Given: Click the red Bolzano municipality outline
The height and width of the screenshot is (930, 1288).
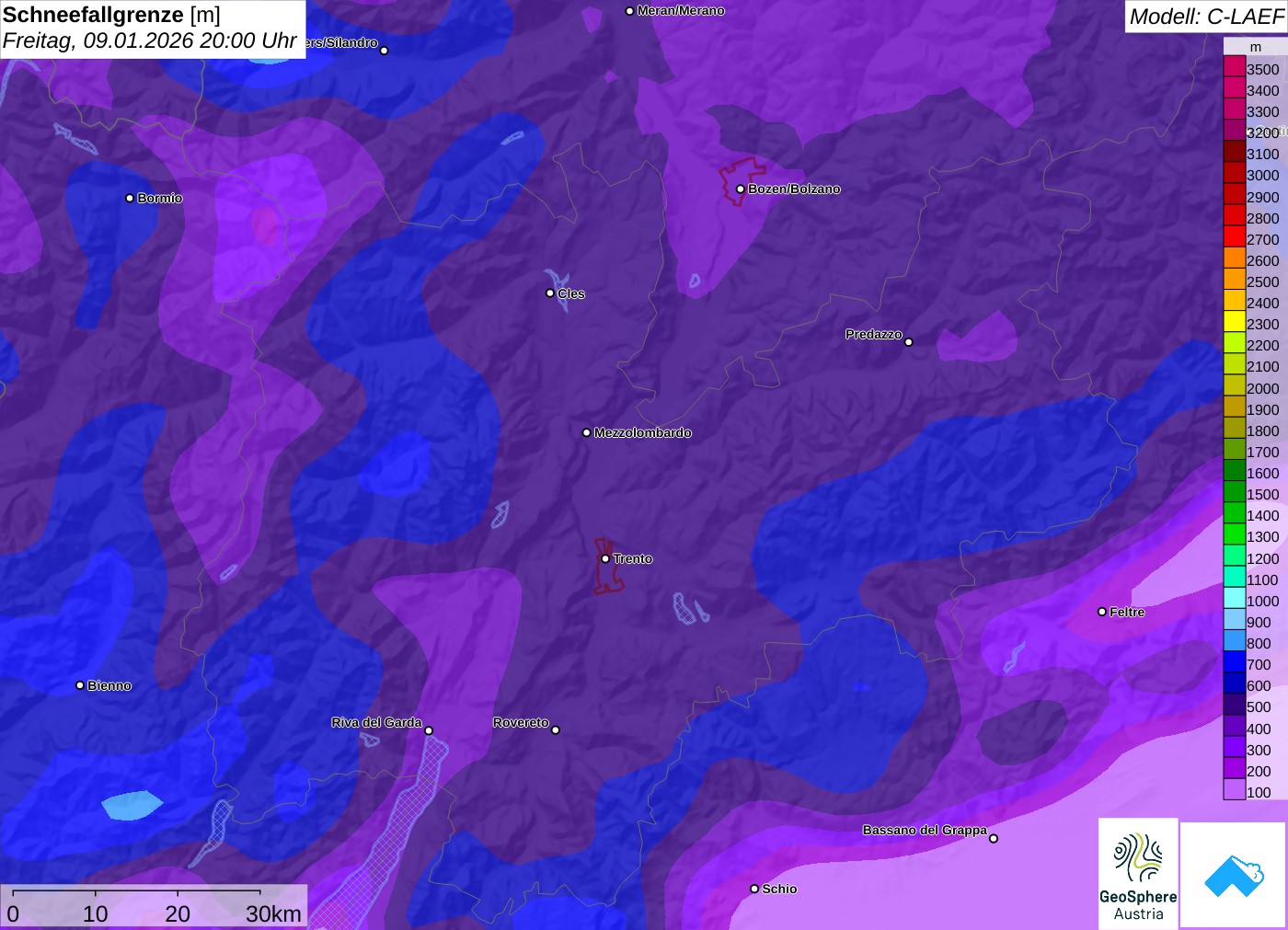Looking at the screenshot, I should [742, 181].
